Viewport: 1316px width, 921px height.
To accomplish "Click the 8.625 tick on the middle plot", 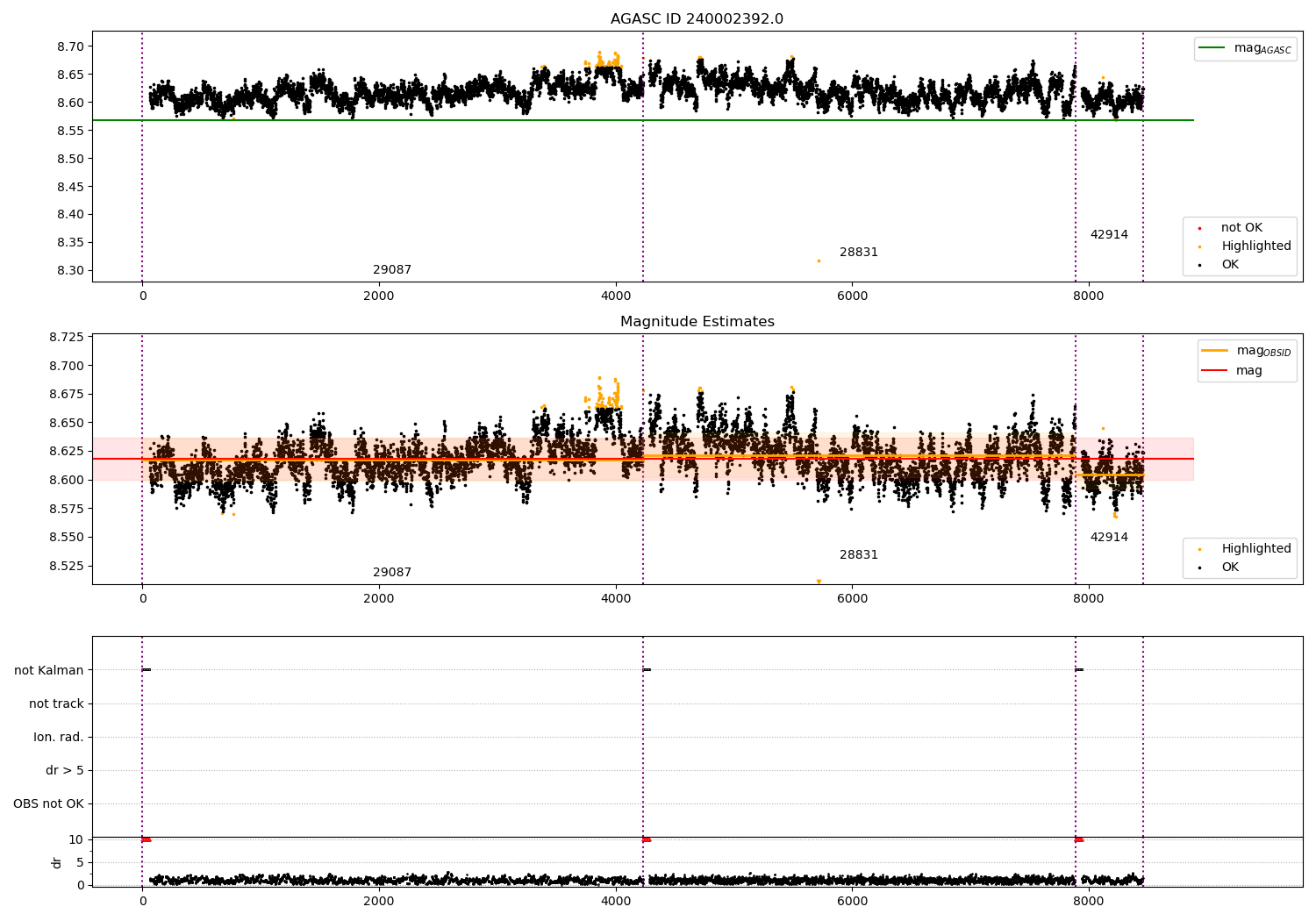I will pos(67,452).
